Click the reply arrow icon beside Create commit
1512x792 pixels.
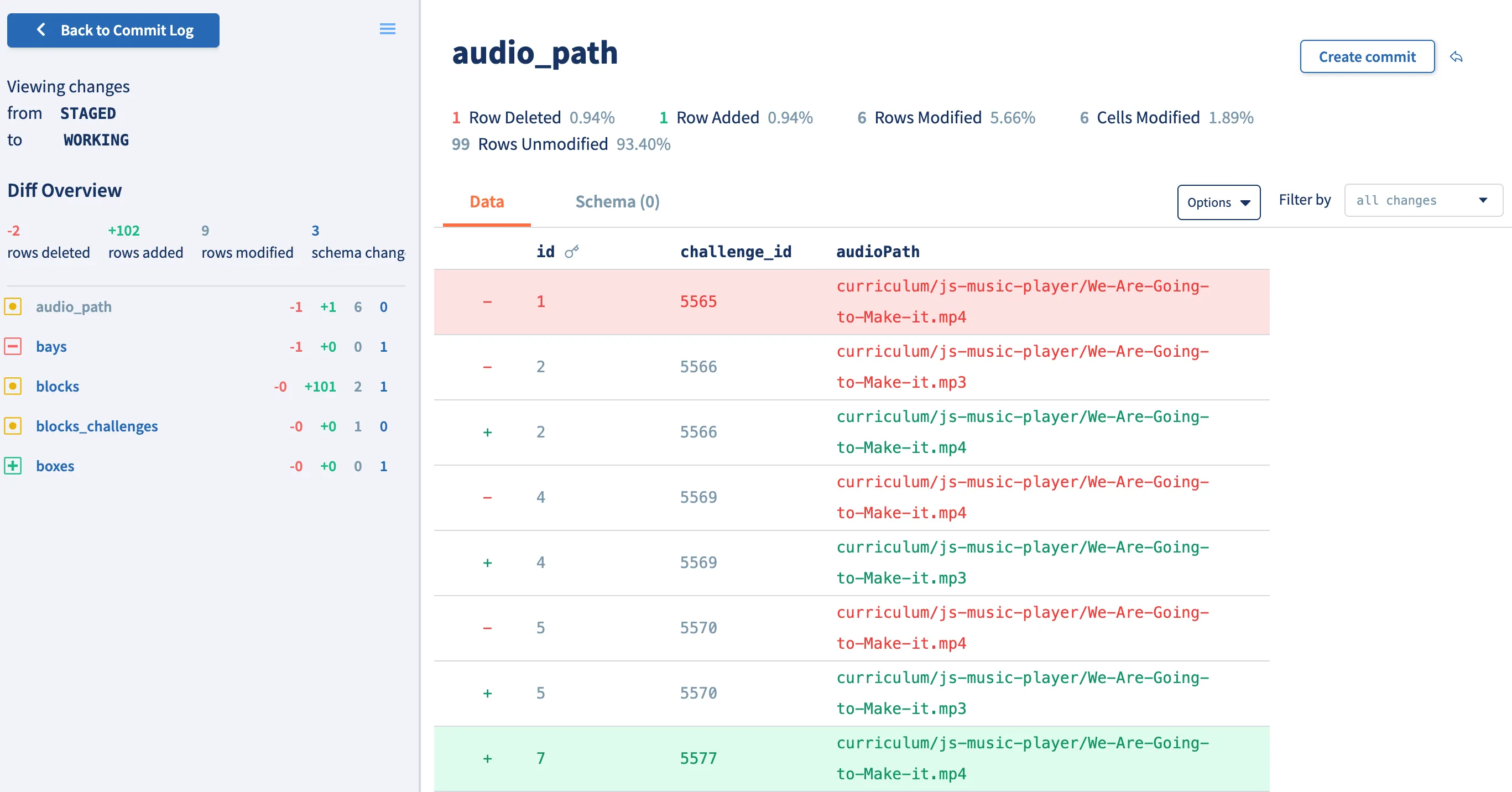(1456, 57)
